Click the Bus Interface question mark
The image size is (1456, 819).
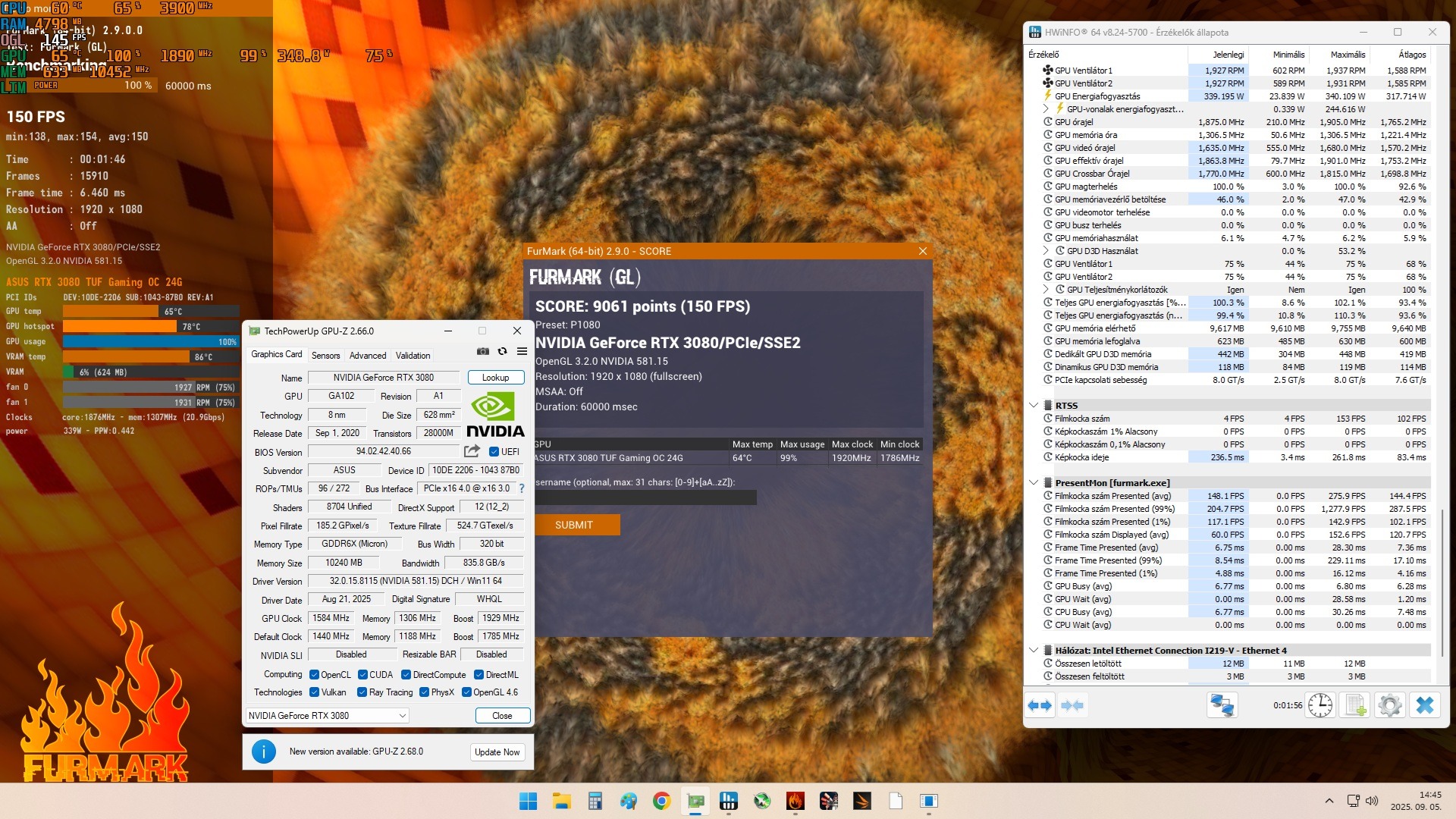pos(522,489)
